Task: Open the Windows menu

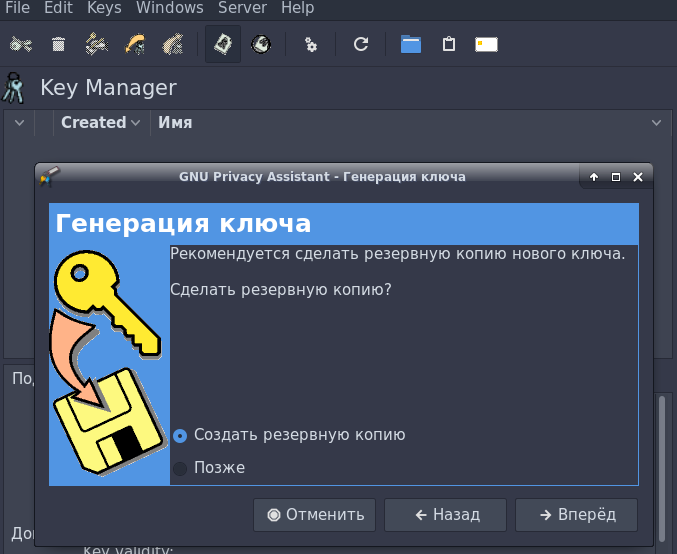Action: (x=170, y=8)
